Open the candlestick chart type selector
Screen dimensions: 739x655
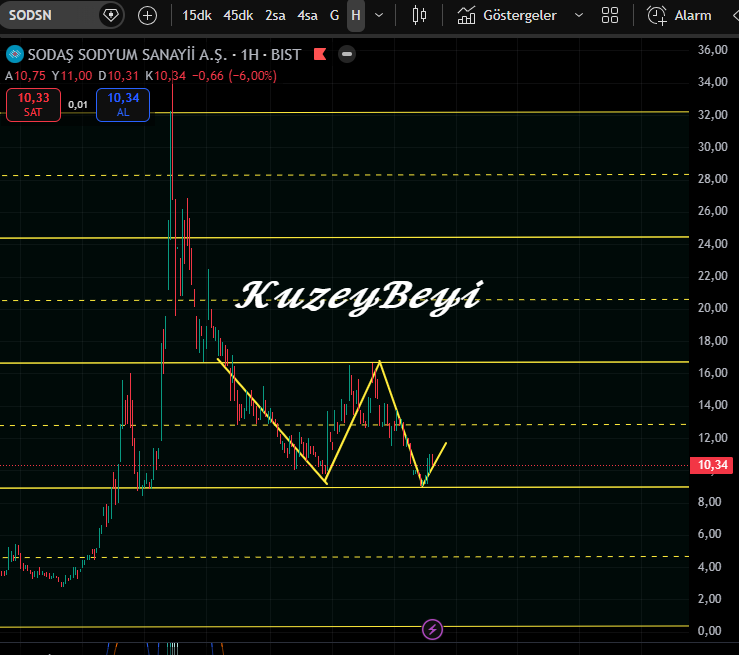tap(419, 16)
